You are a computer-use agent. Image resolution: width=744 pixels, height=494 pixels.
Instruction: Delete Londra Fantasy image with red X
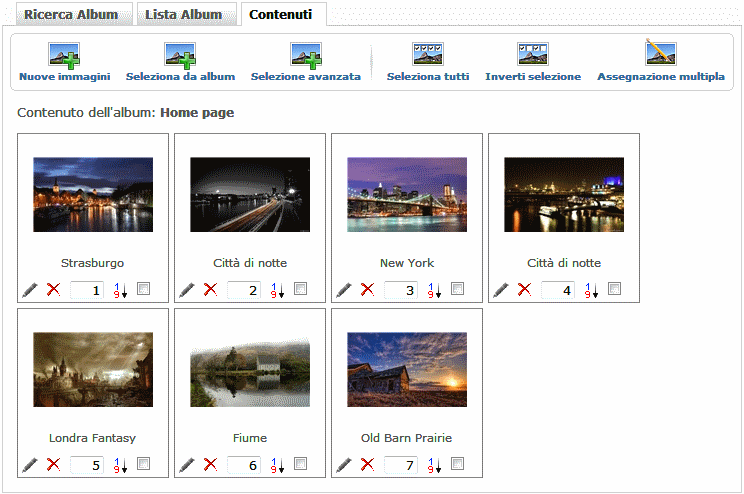pyautogui.click(x=53, y=465)
